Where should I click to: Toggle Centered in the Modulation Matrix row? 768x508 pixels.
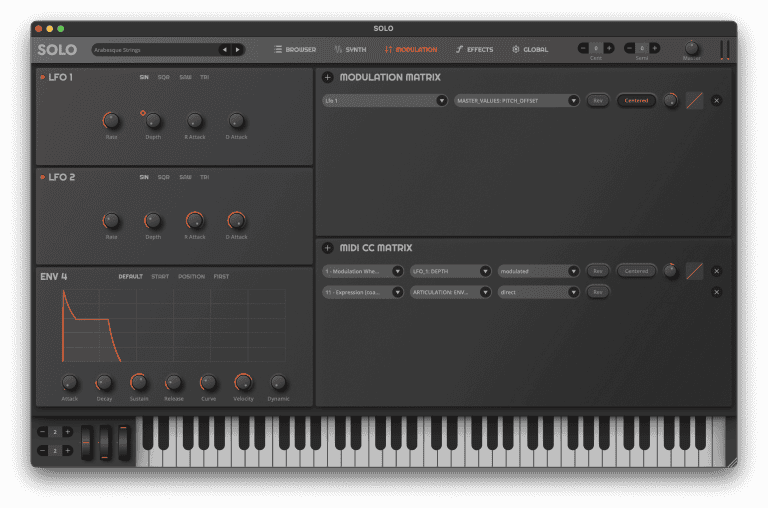636,100
